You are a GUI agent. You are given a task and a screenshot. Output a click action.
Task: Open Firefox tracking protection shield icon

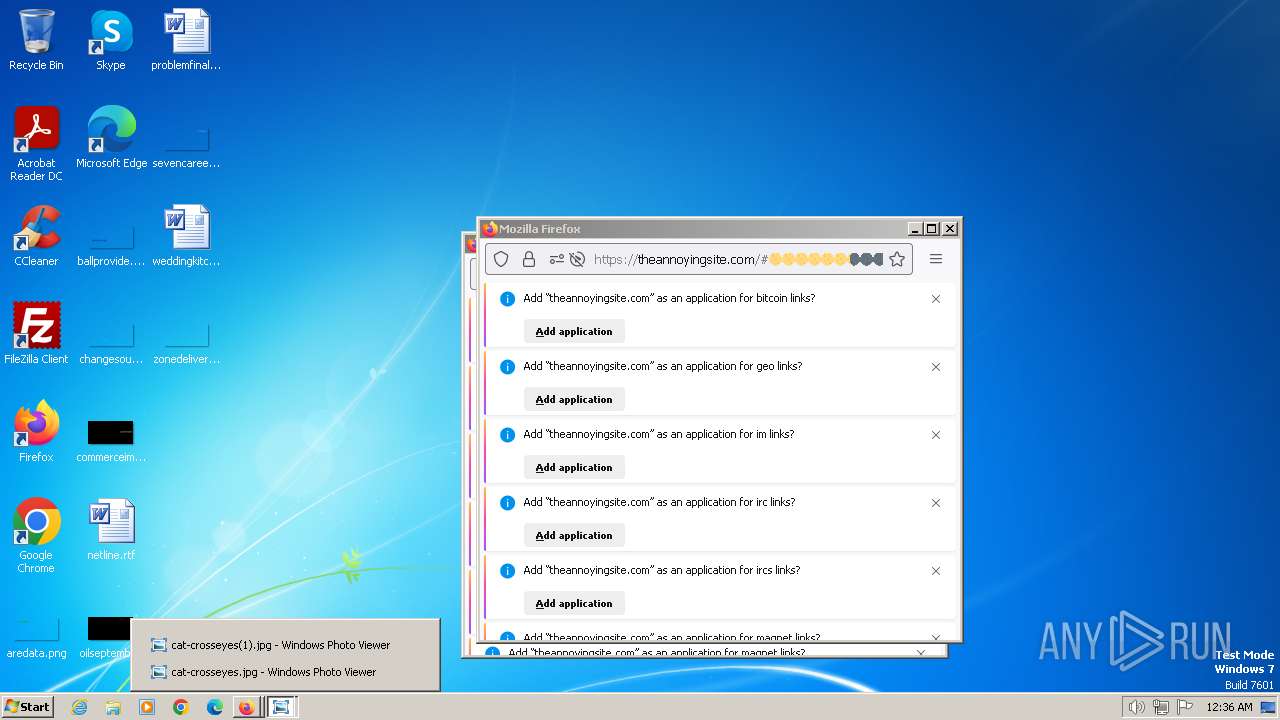click(x=502, y=259)
